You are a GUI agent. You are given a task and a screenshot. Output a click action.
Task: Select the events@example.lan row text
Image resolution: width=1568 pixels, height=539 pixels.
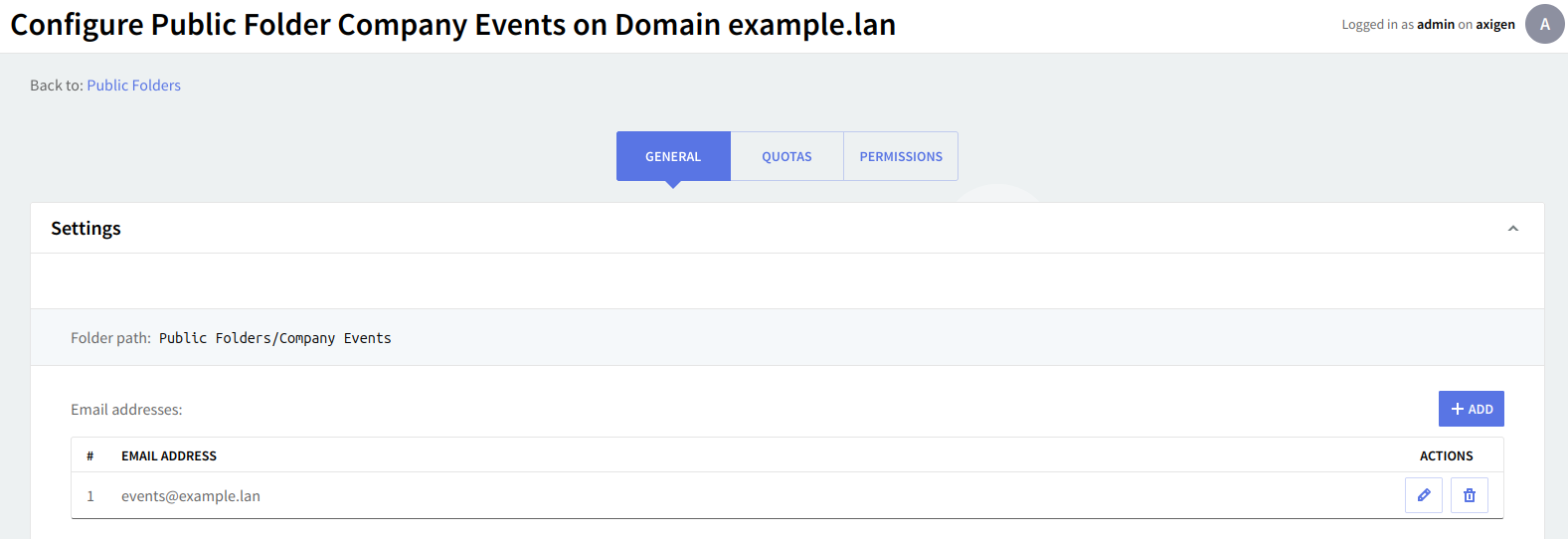tap(191, 496)
